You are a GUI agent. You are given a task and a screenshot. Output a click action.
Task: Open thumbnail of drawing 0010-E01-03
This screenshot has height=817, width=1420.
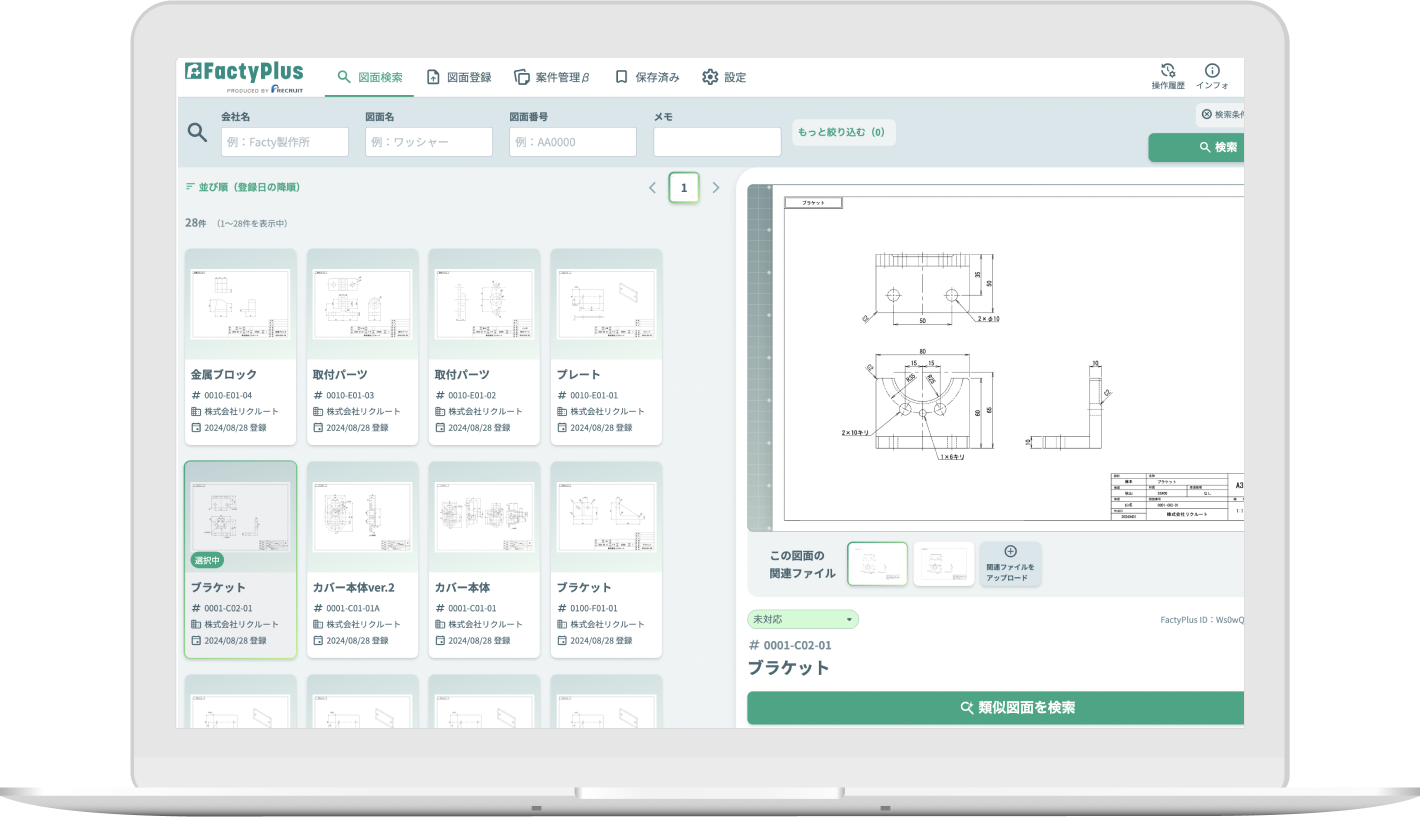click(363, 304)
